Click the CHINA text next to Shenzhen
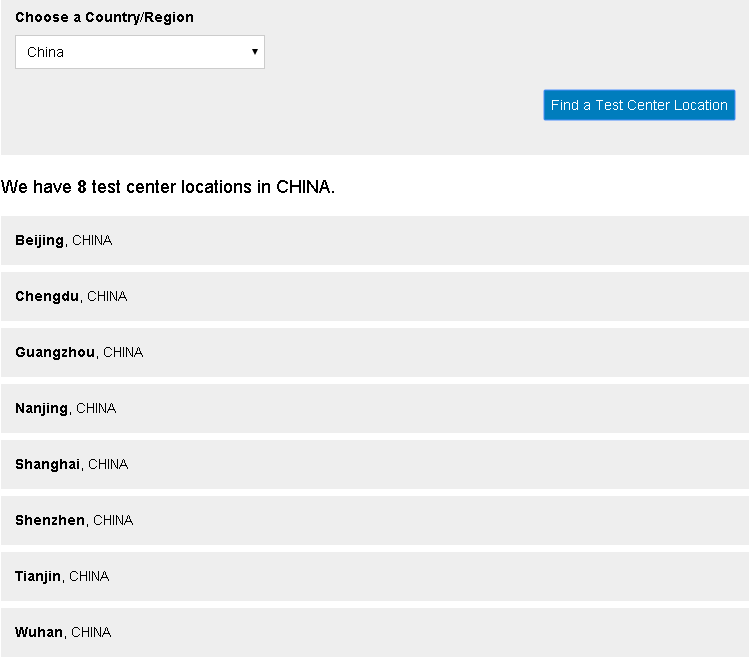 tap(113, 520)
